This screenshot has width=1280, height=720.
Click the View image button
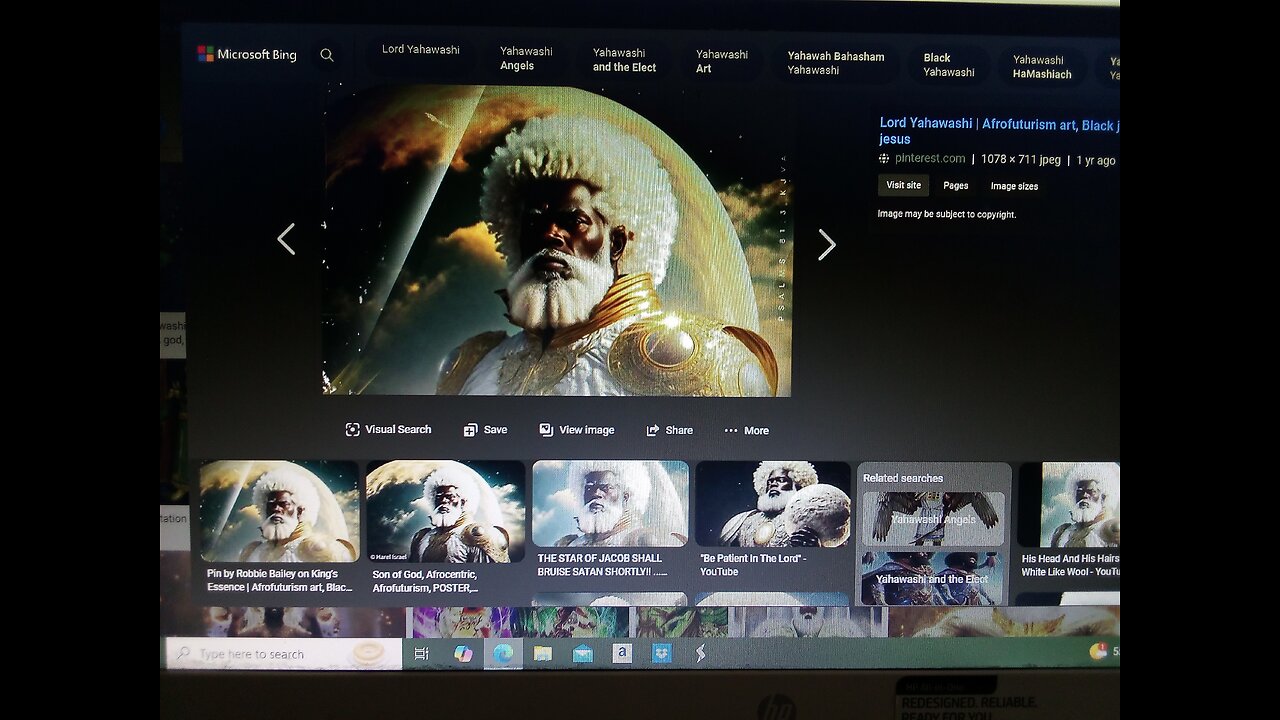pyautogui.click(x=577, y=429)
